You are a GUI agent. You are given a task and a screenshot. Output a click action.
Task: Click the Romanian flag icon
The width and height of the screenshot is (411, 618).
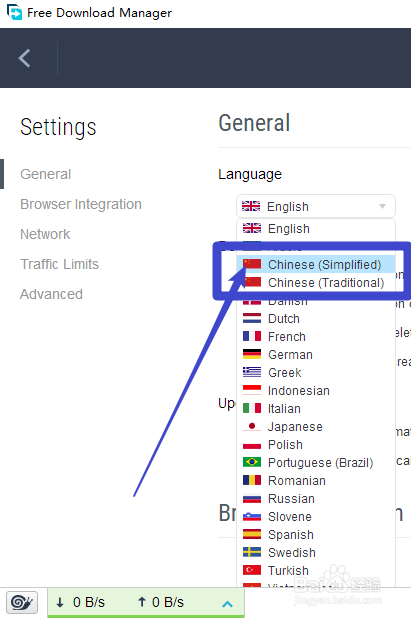(x=252, y=480)
